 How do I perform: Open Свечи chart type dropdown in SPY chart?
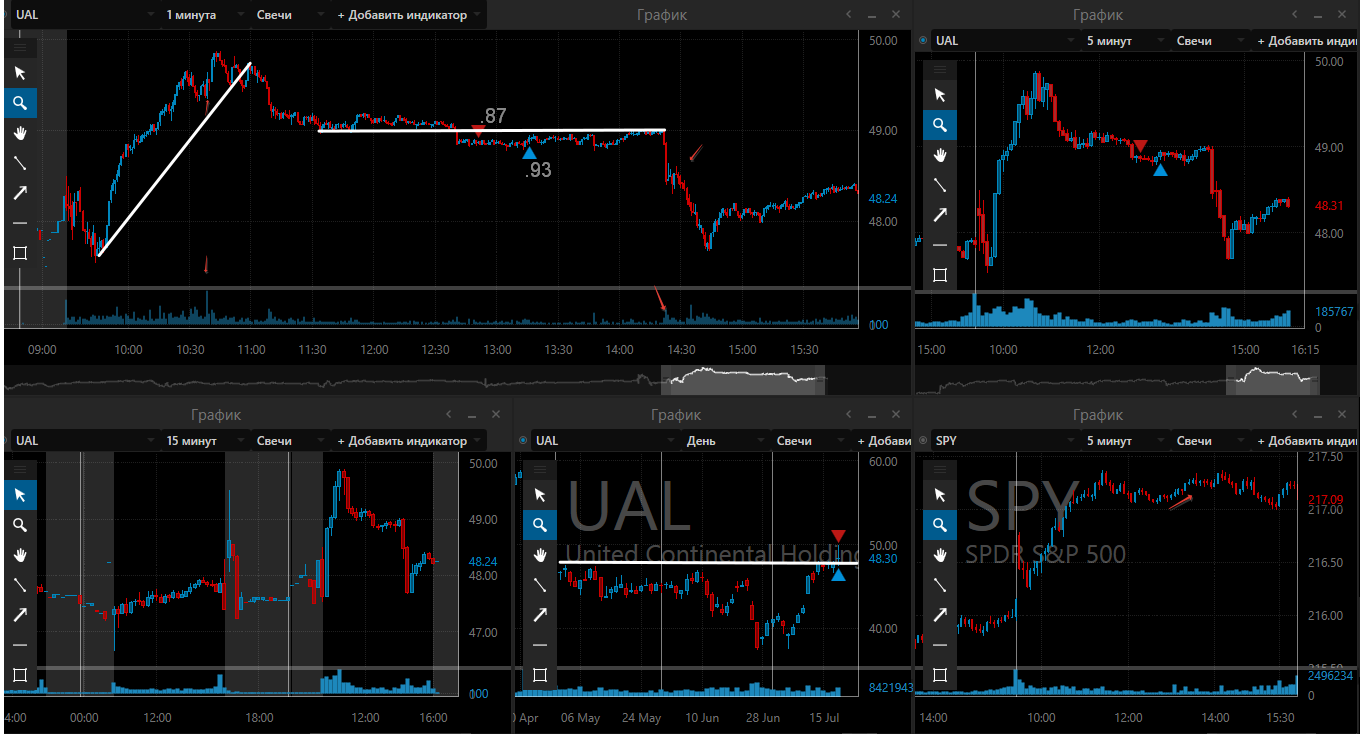(x=1210, y=441)
